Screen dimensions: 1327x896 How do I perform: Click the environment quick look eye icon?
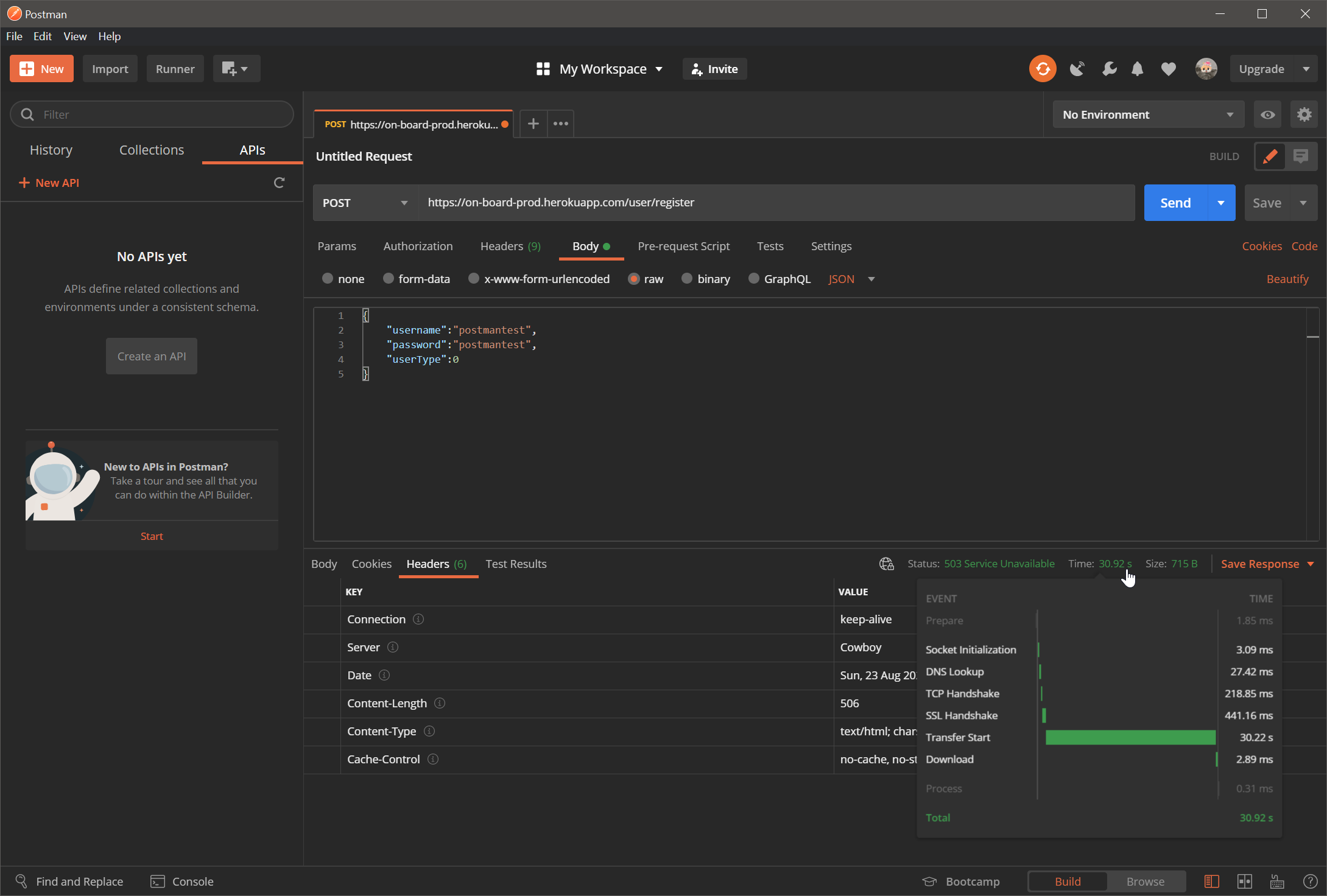pos(1268,114)
